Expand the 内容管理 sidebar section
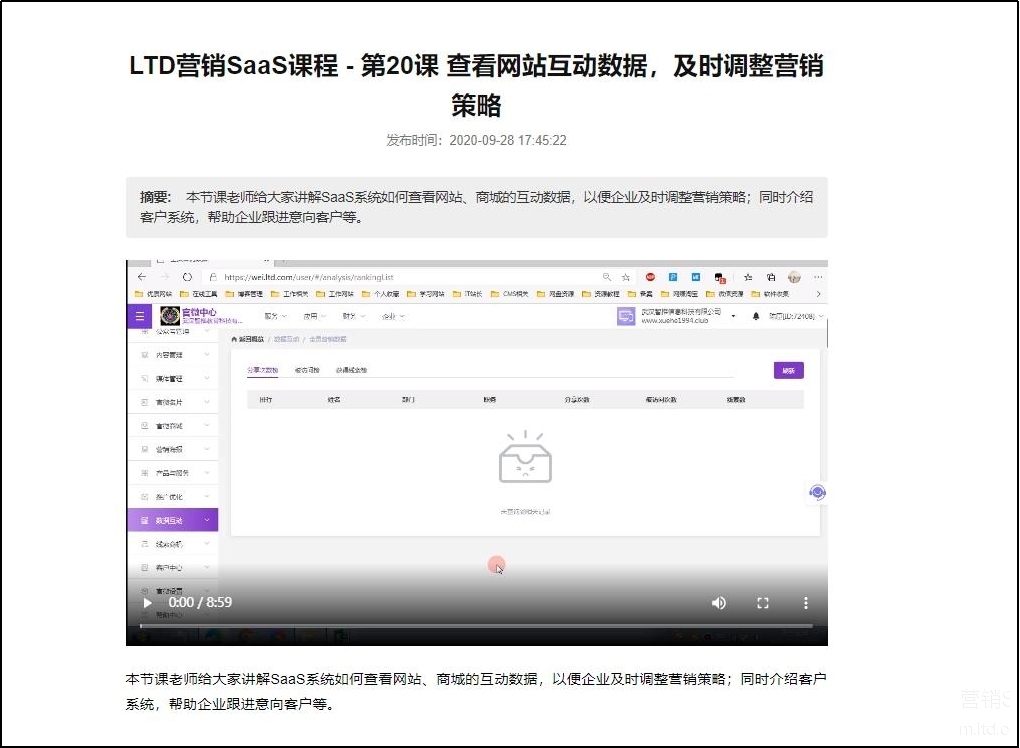 click(x=172, y=354)
